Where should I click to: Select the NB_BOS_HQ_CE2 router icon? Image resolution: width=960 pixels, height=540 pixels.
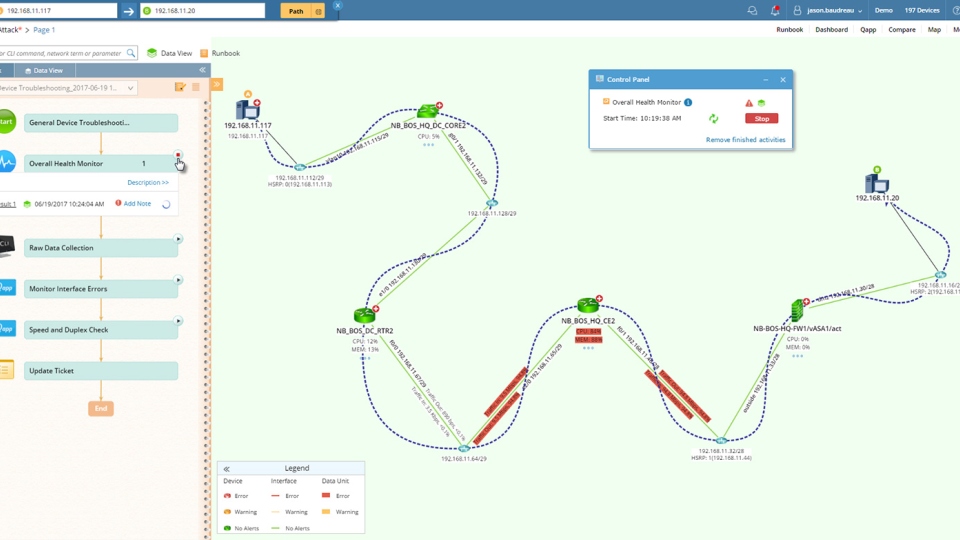click(x=588, y=306)
